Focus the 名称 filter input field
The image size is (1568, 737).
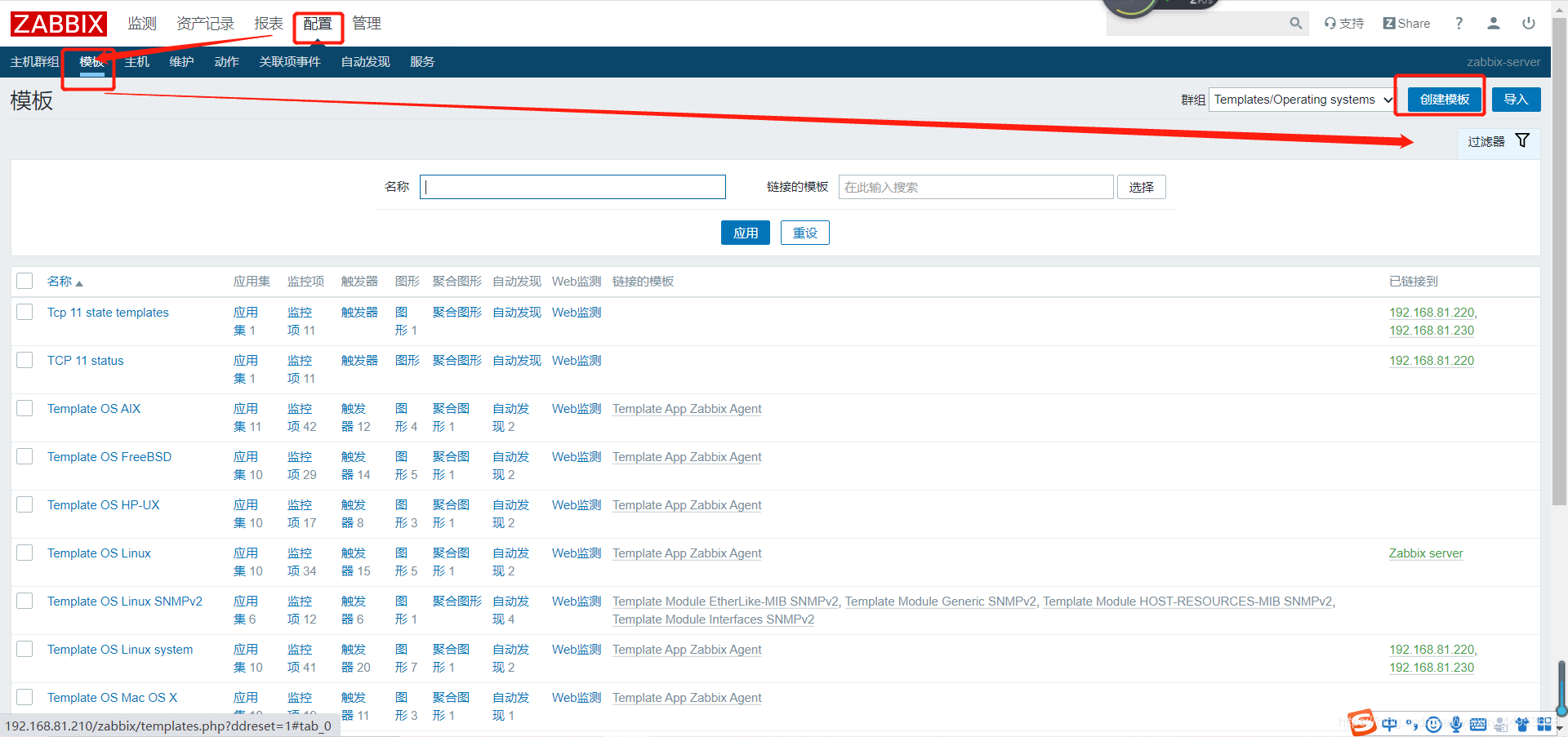click(x=572, y=187)
